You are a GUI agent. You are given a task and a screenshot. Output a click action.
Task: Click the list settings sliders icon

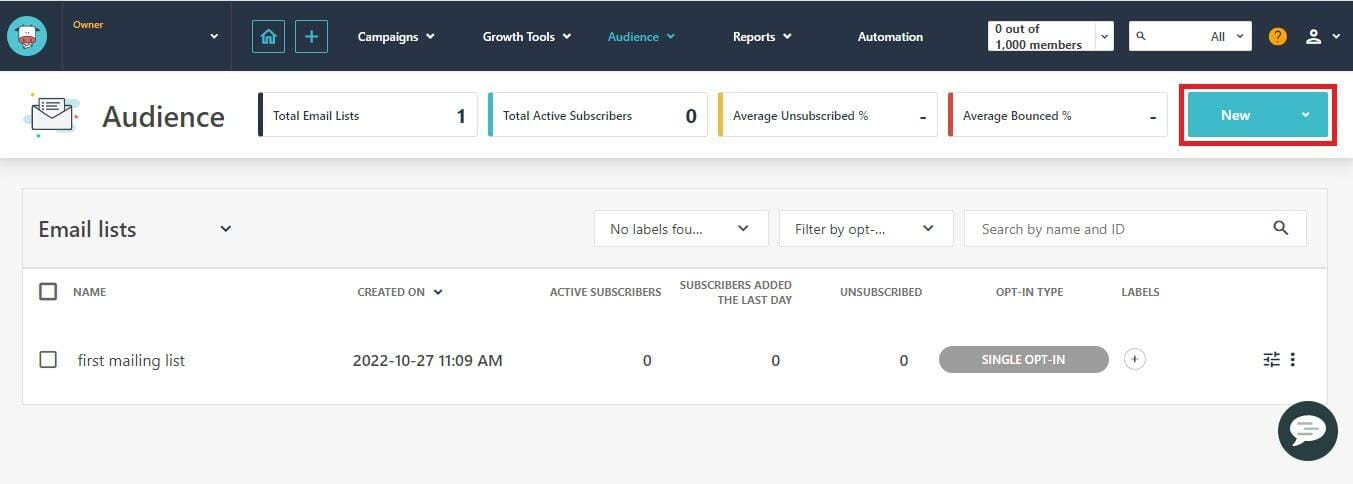1271,360
